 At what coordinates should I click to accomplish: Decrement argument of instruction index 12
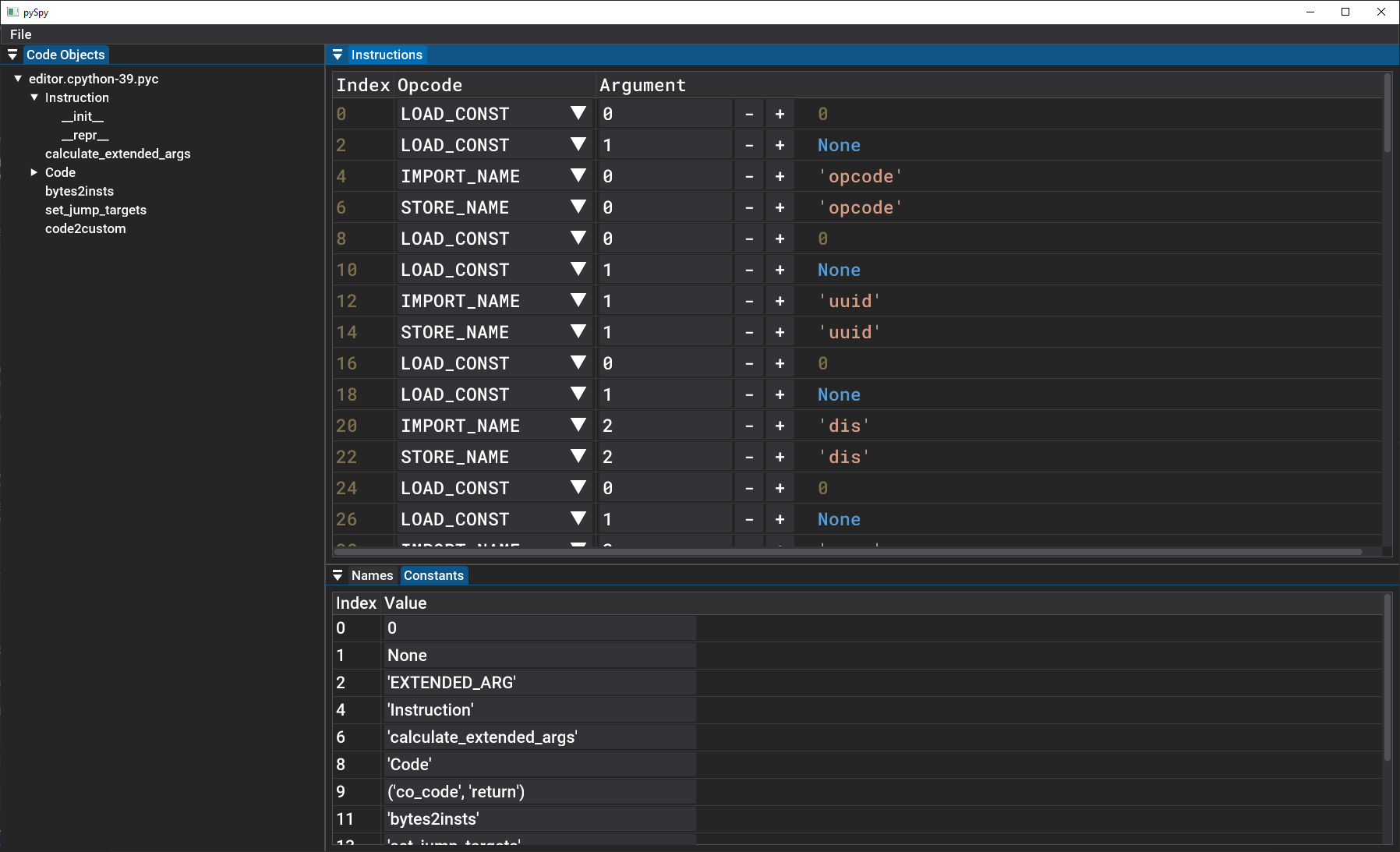pos(749,301)
